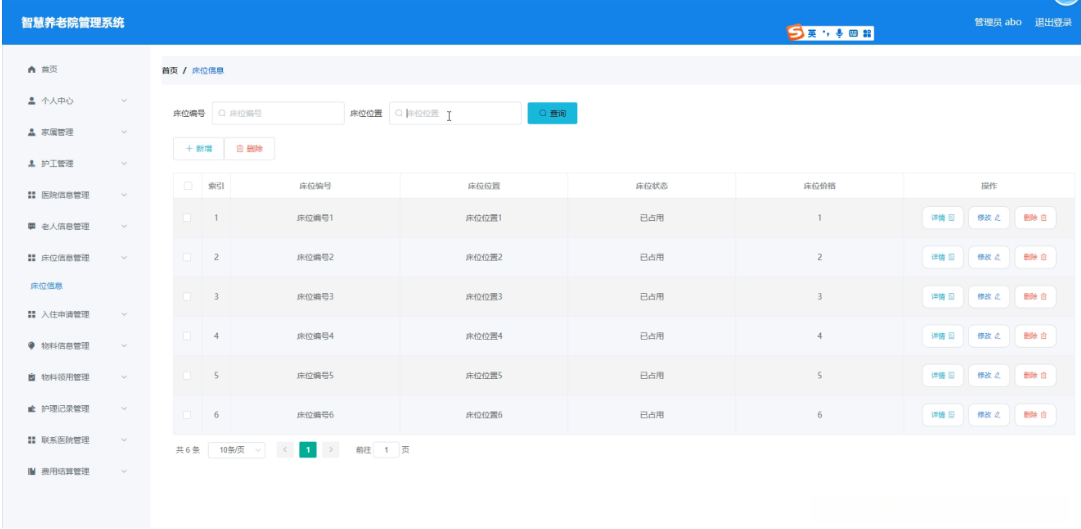1081x529 pixels.
Task: Open the 10条/页 page size dropdown
Action: click(x=236, y=450)
